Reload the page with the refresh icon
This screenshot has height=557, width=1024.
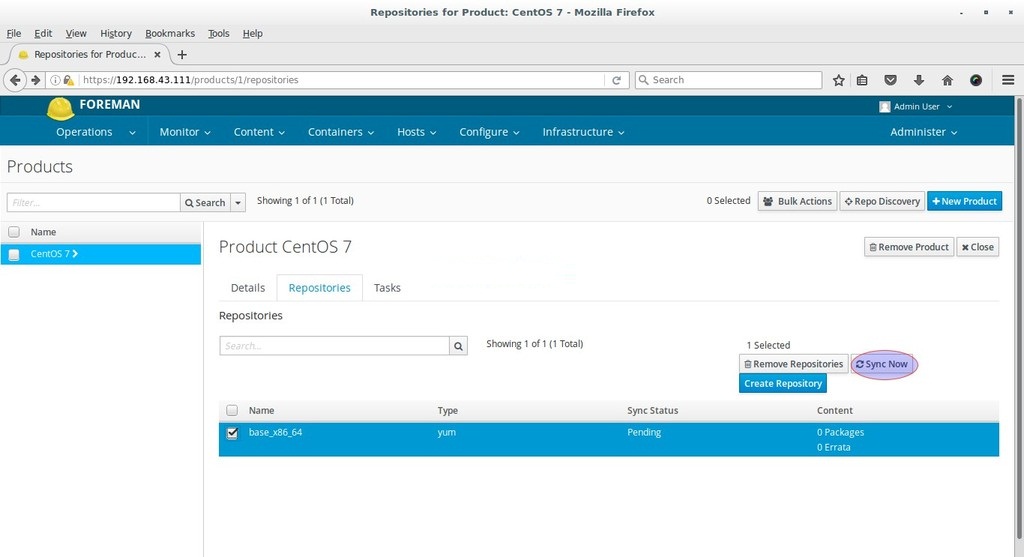click(x=616, y=80)
